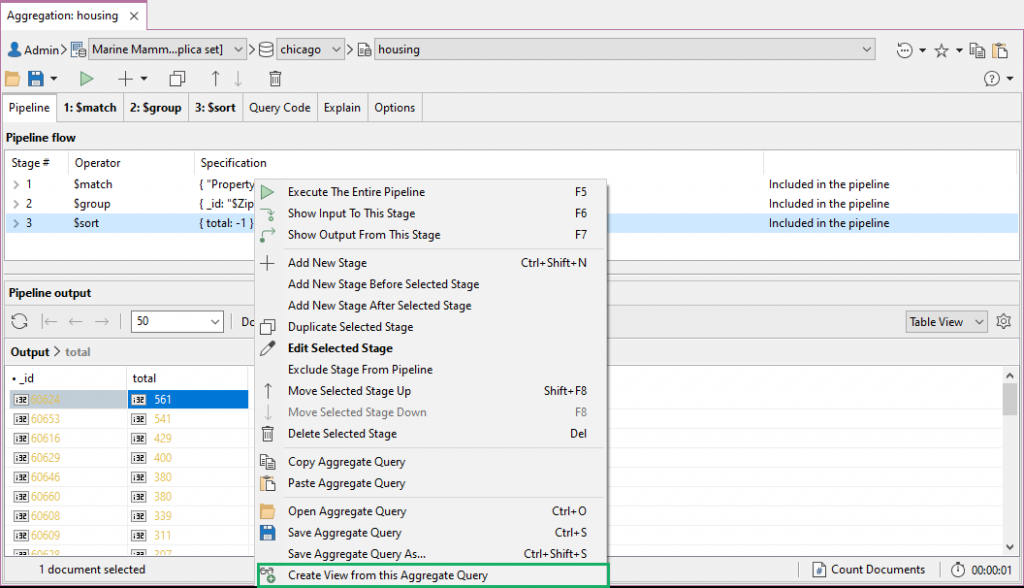Choose Execute The Entire Pipeline
Viewport: 1024px width, 588px height.
coord(432,192)
